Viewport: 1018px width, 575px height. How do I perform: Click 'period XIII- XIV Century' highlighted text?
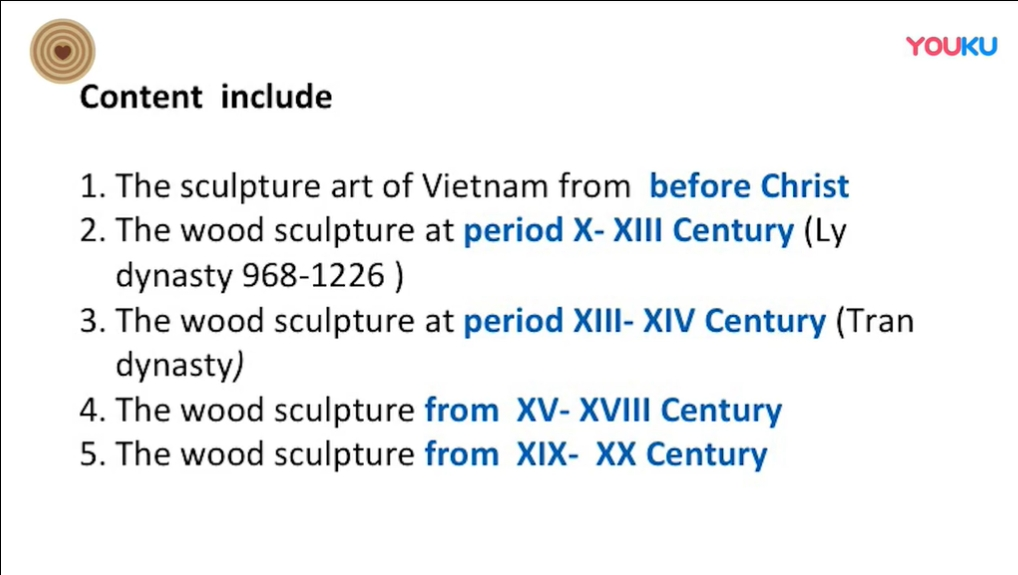[x=645, y=321]
